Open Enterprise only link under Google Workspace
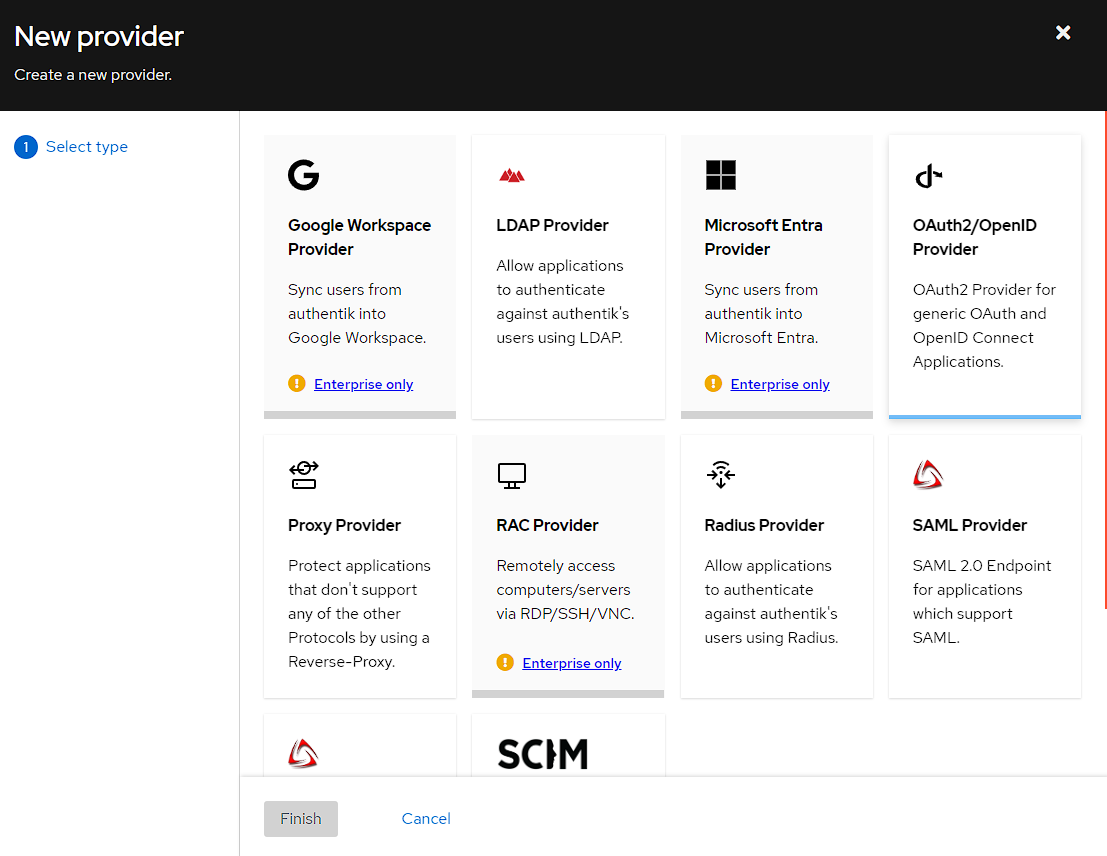Image resolution: width=1107 pixels, height=856 pixels. pyautogui.click(x=363, y=384)
